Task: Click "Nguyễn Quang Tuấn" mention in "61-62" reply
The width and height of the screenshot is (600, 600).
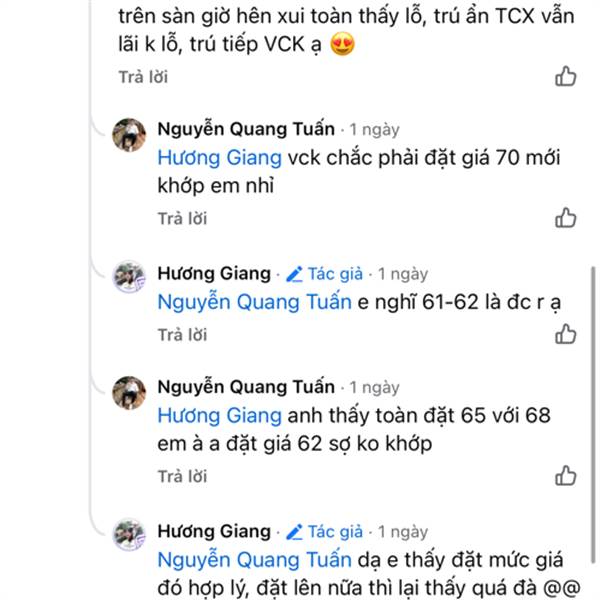Action: click(x=254, y=301)
